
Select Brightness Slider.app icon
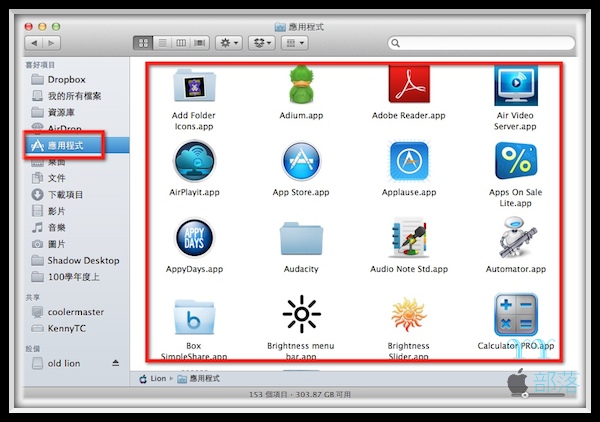409,314
